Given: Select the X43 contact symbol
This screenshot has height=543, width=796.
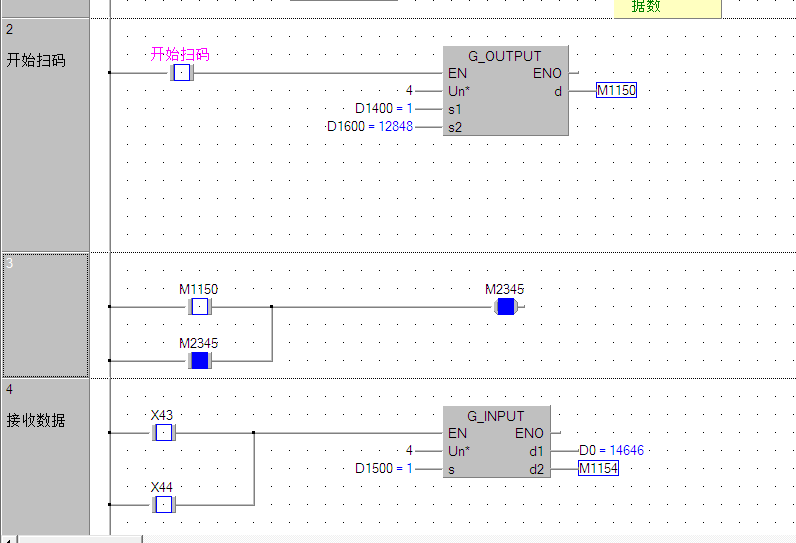Looking at the screenshot, I should click(x=163, y=433).
